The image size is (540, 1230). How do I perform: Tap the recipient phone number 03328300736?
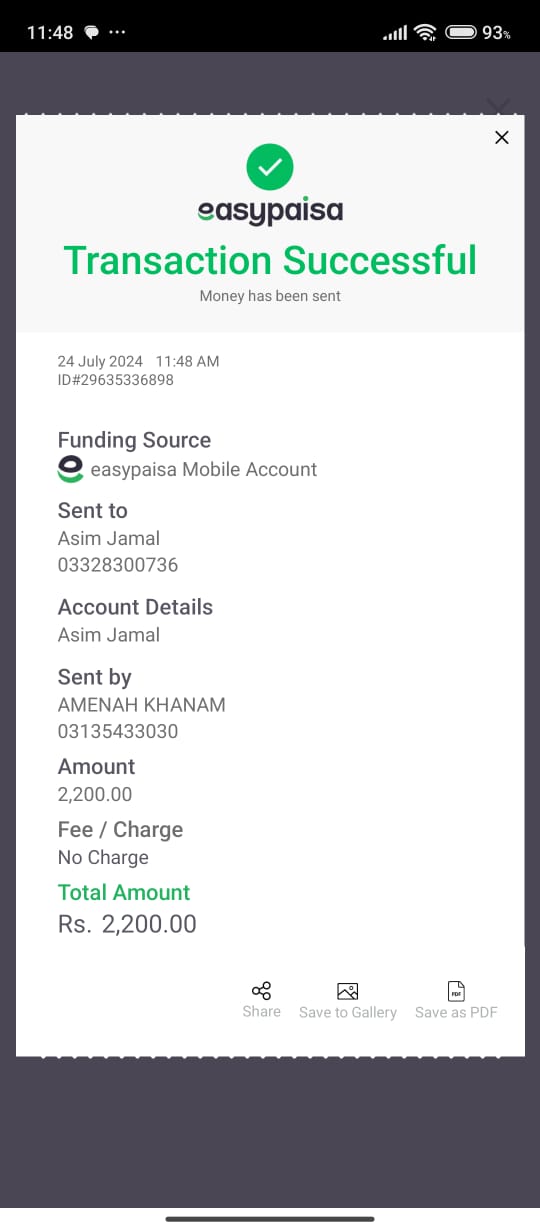[118, 565]
